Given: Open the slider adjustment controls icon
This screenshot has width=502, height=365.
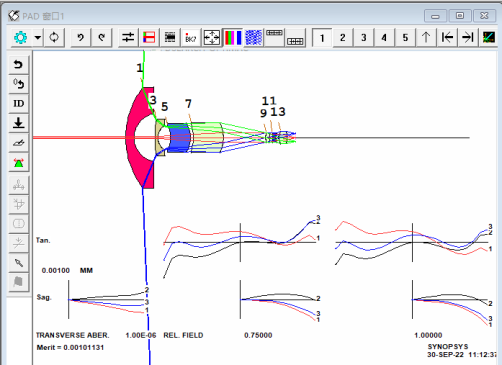Looking at the screenshot, I should click(128, 37).
